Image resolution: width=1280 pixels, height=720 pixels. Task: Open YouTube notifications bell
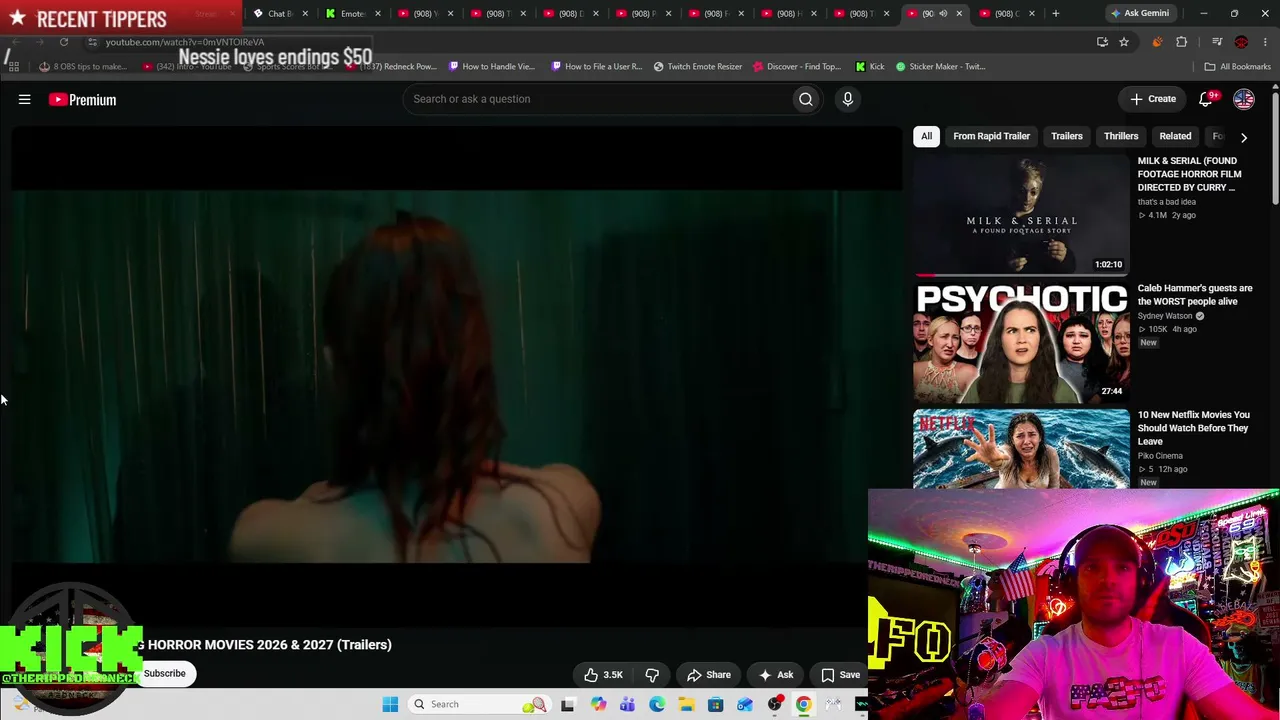[x=1206, y=99]
